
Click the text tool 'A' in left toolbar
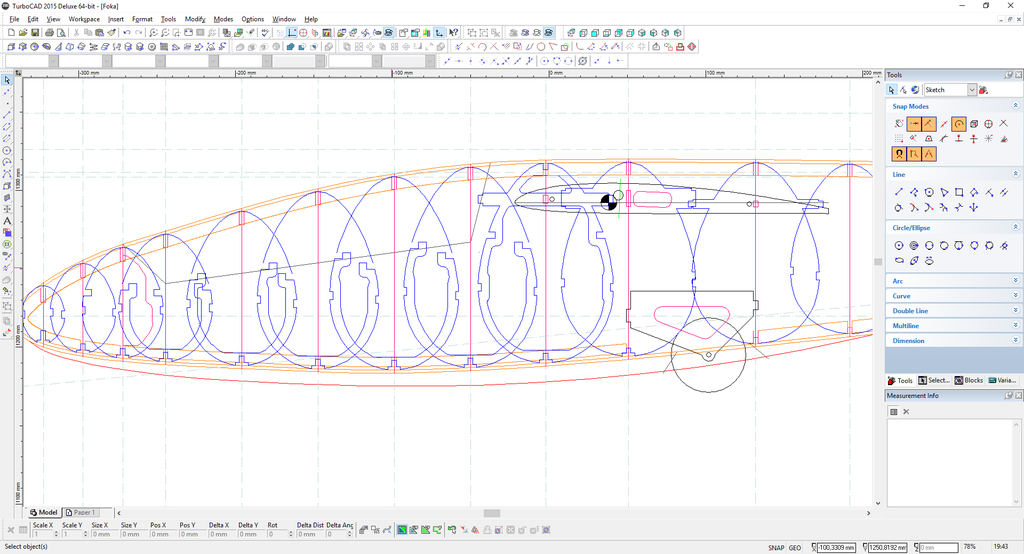point(7,221)
